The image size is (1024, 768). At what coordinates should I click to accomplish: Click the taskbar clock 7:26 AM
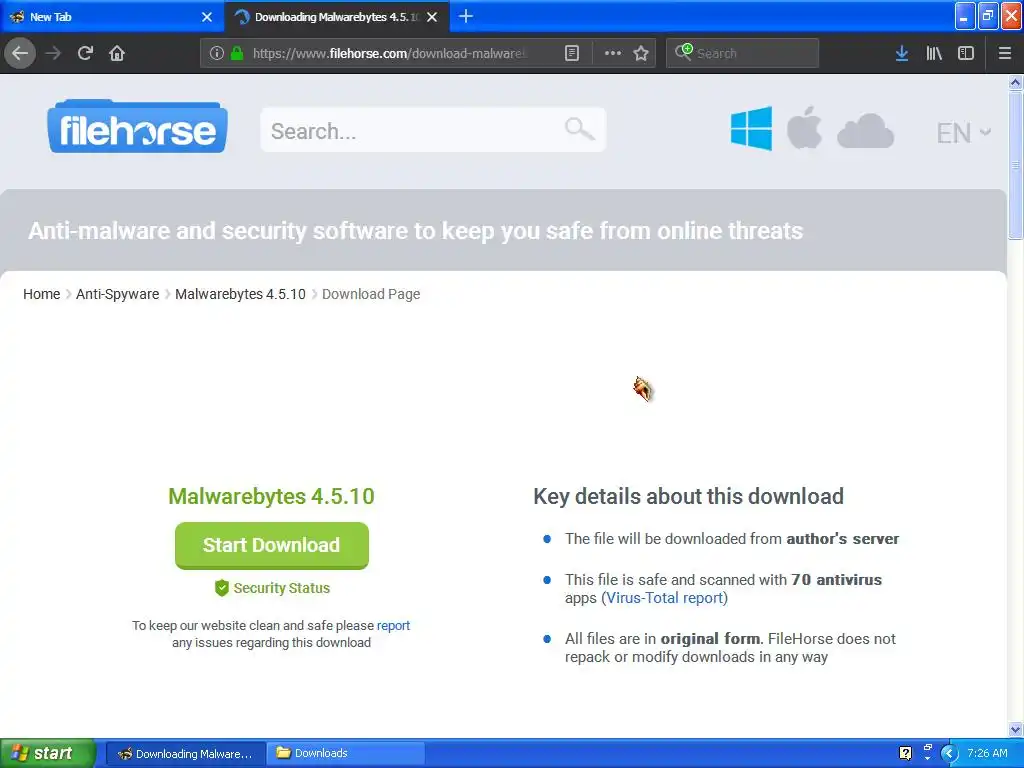click(x=987, y=753)
